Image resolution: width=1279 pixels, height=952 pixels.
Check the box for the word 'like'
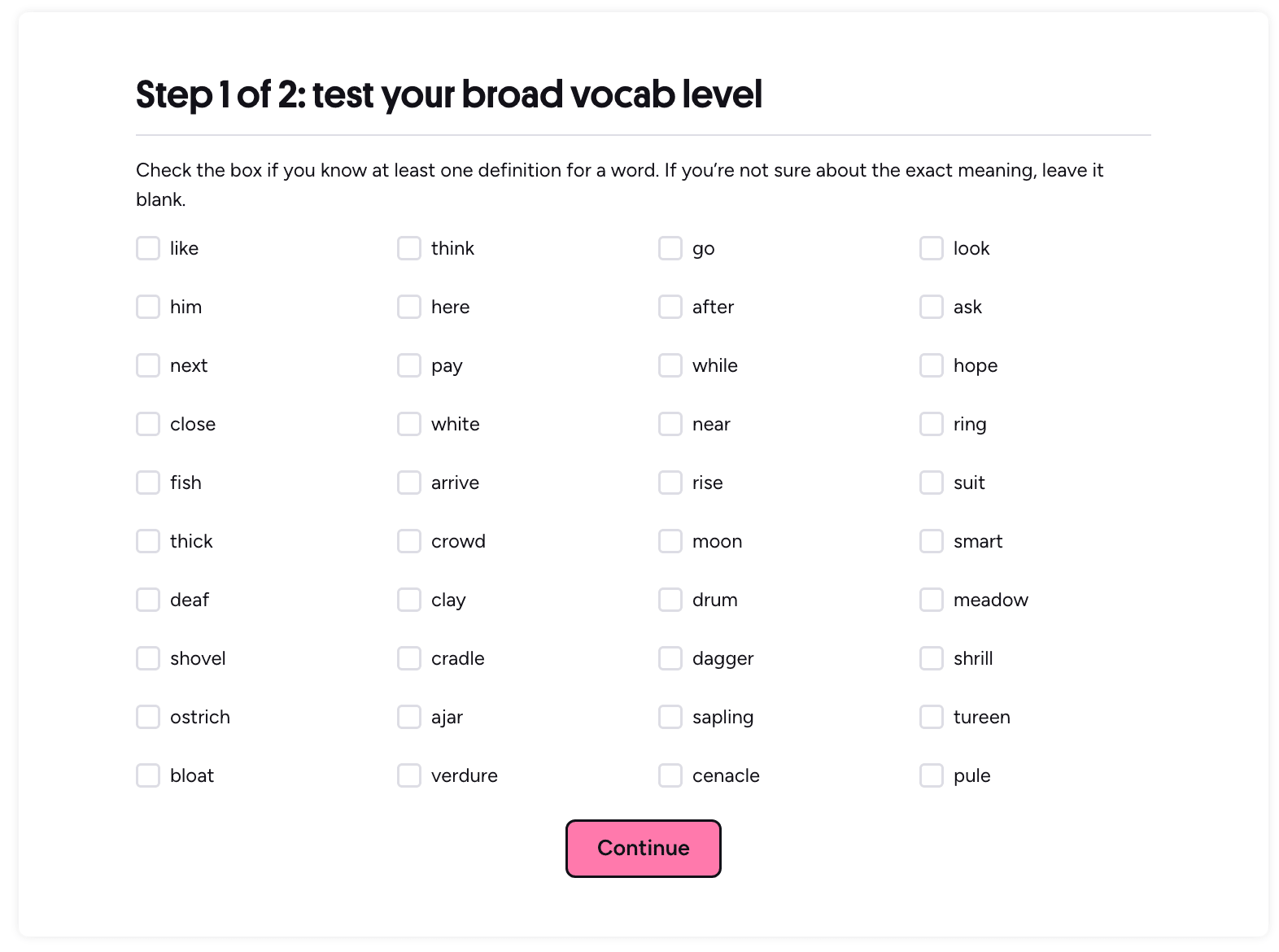147,247
